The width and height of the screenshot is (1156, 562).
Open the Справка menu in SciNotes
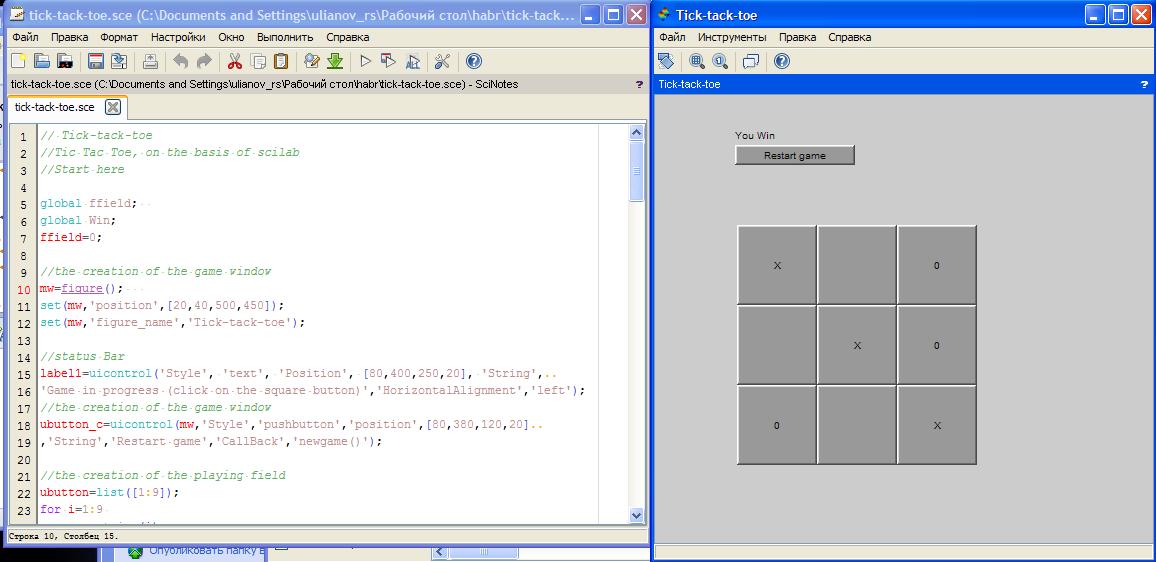pos(347,37)
